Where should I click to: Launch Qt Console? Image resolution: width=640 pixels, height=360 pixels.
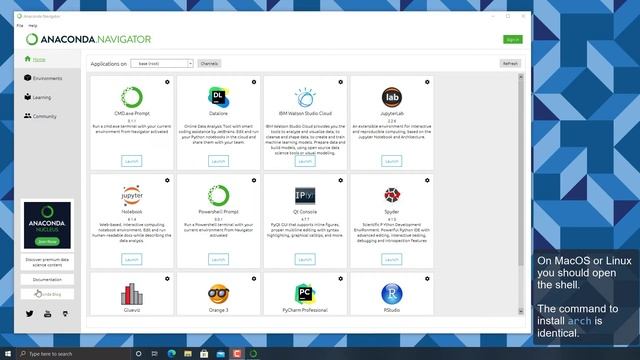[x=305, y=259]
